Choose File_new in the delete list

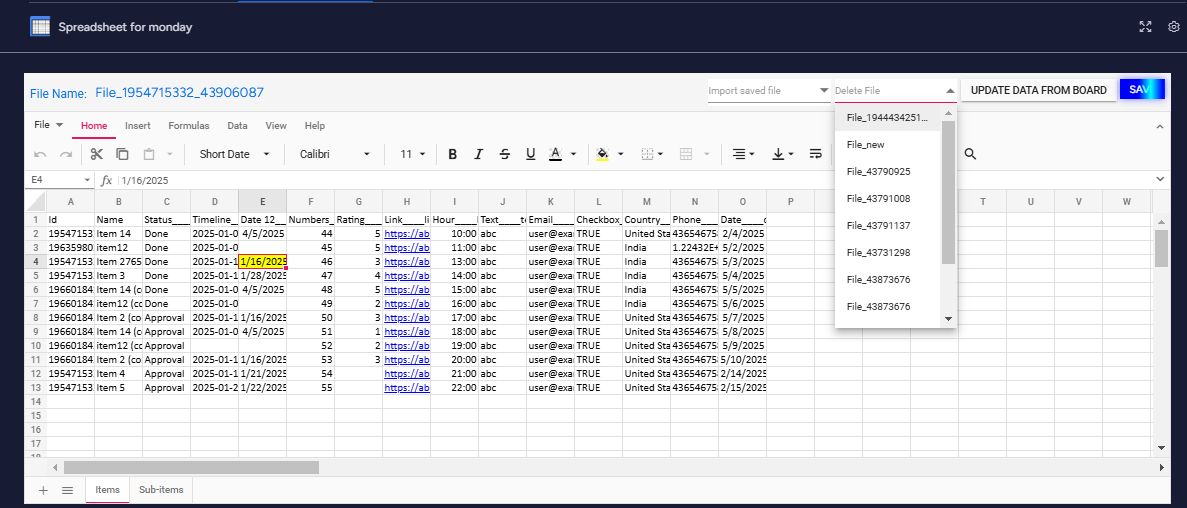pos(888,145)
